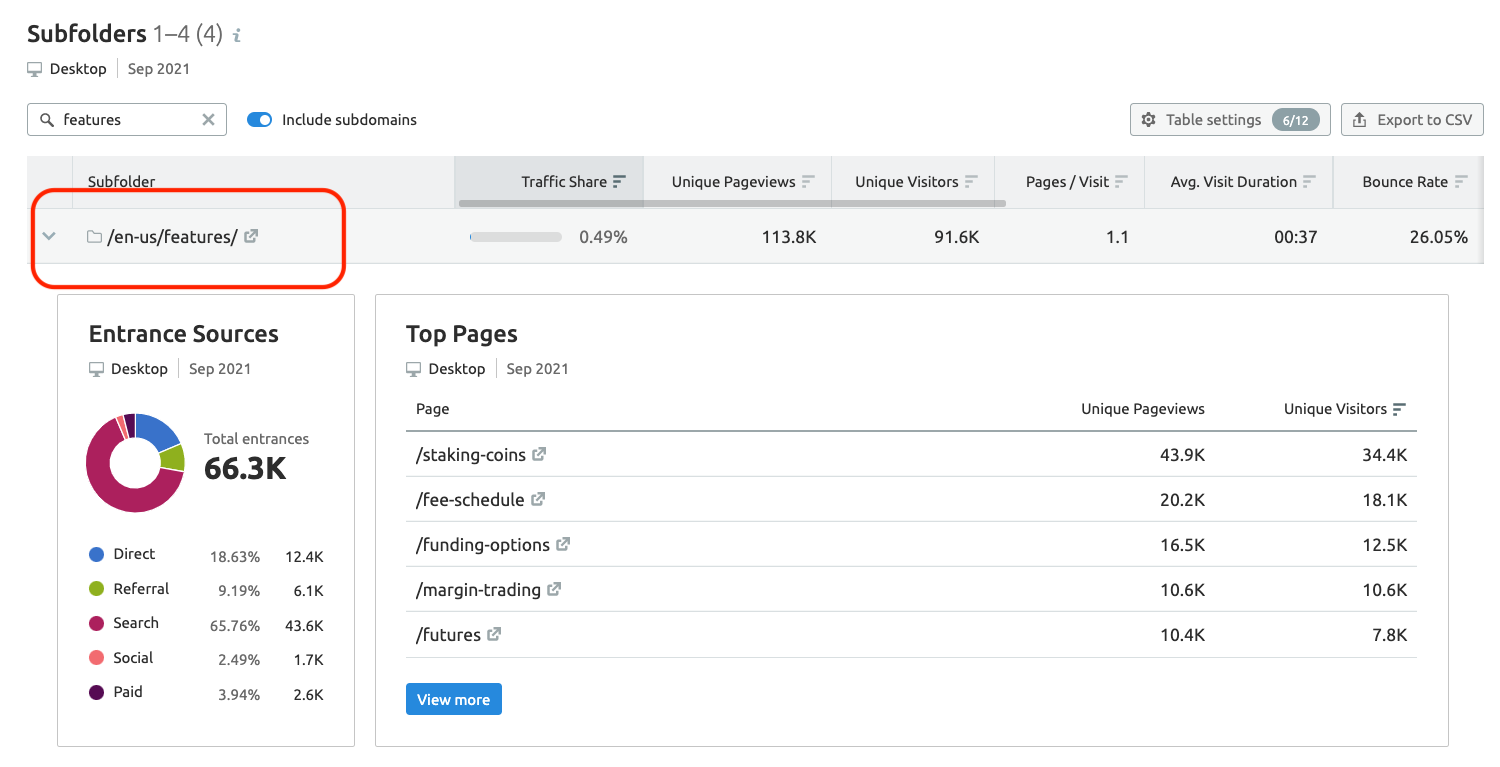Click the Paid purple legend dot
The height and width of the screenshot is (767, 1500).
tap(96, 692)
